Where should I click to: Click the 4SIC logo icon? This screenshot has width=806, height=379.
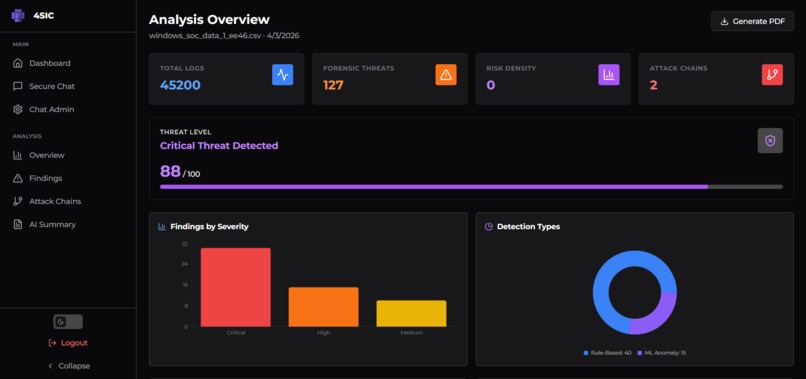pos(18,15)
